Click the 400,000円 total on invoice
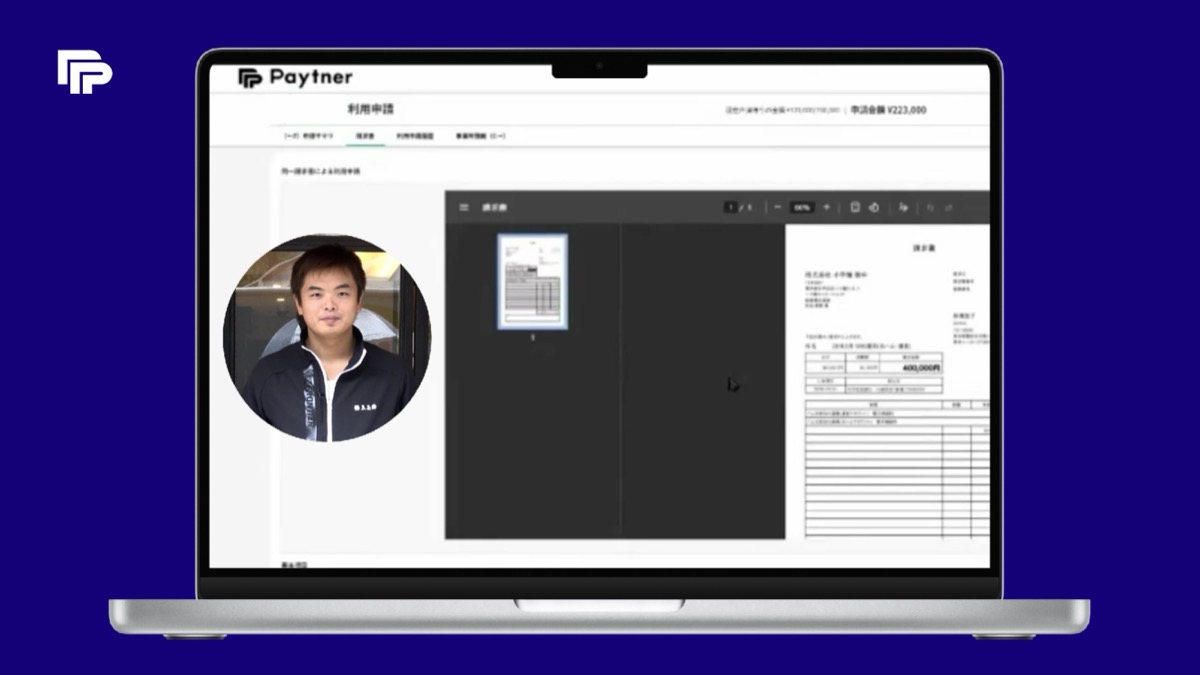This screenshot has width=1200, height=675. [x=920, y=367]
